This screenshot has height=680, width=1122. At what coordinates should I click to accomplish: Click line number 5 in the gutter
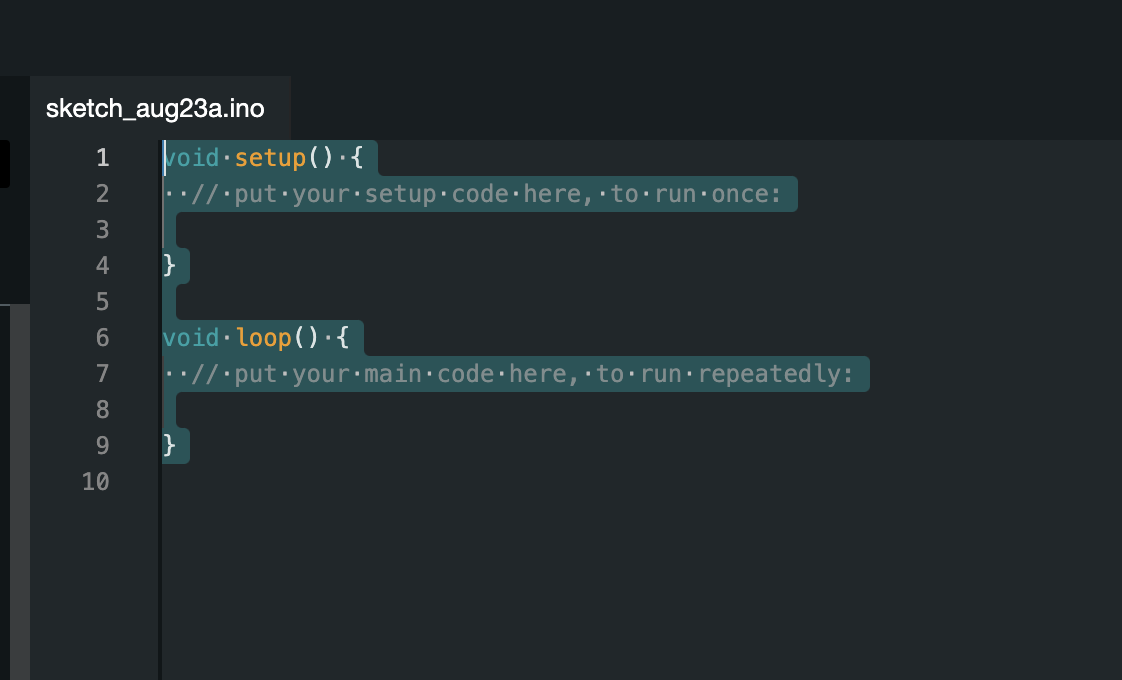pyautogui.click(x=102, y=302)
